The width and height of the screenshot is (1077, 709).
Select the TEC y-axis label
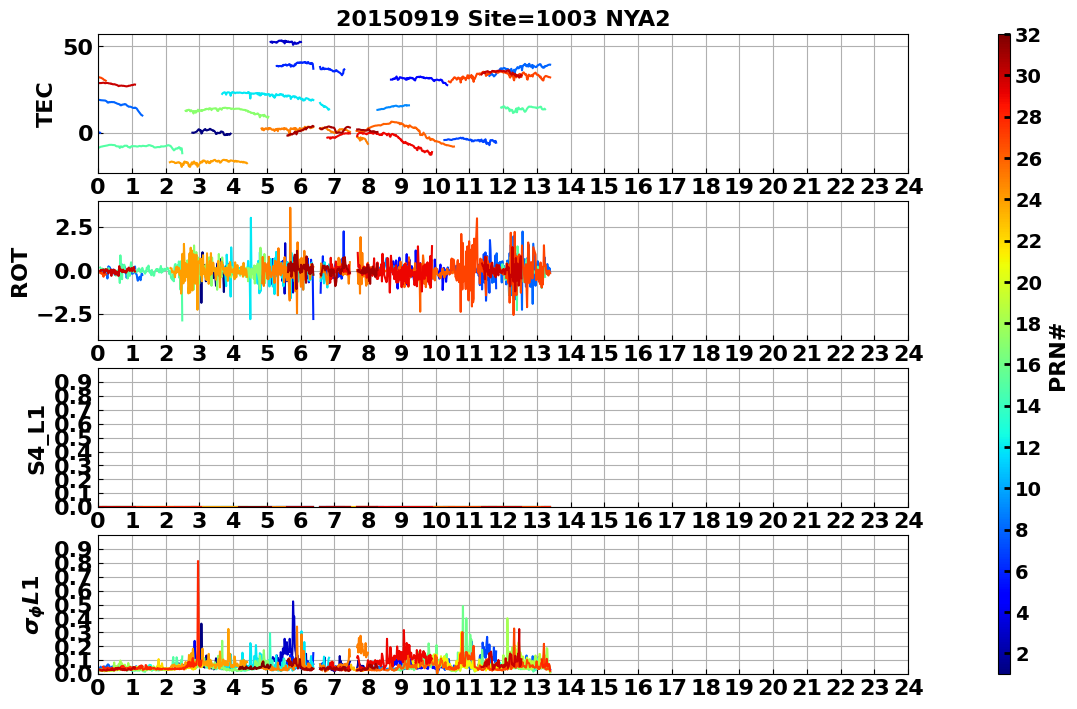pos(45,104)
